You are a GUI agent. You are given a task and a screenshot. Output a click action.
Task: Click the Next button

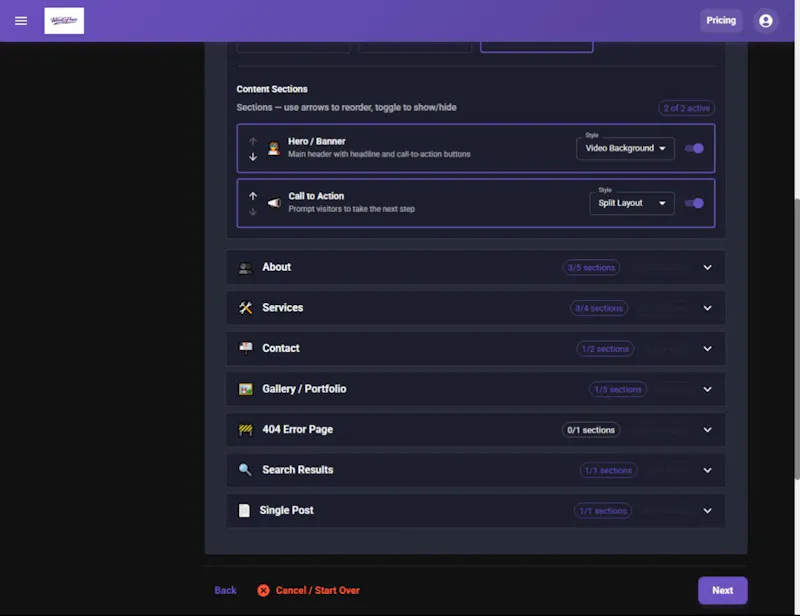[722, 590]
